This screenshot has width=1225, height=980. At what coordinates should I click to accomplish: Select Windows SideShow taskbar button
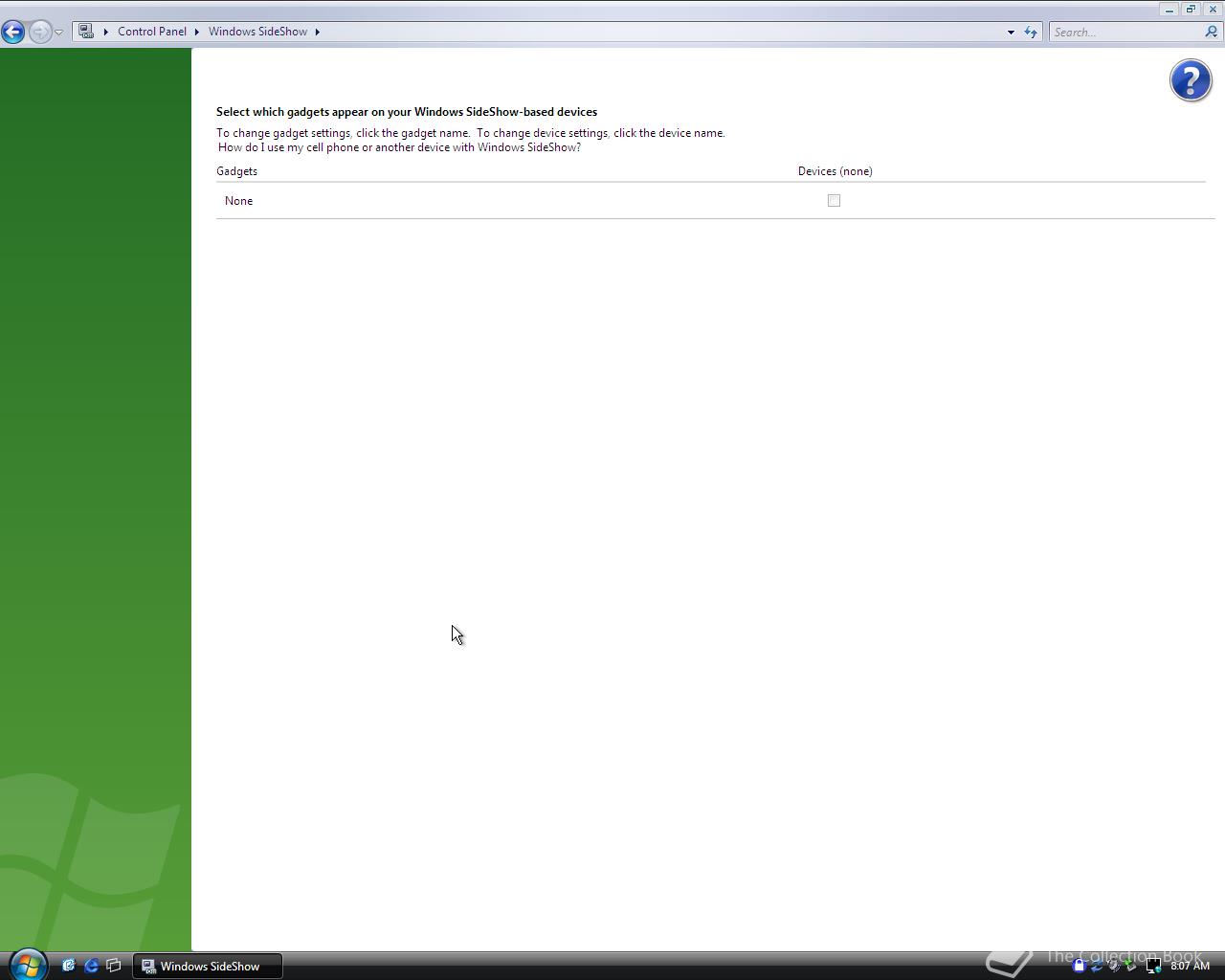tap(208, 967)
